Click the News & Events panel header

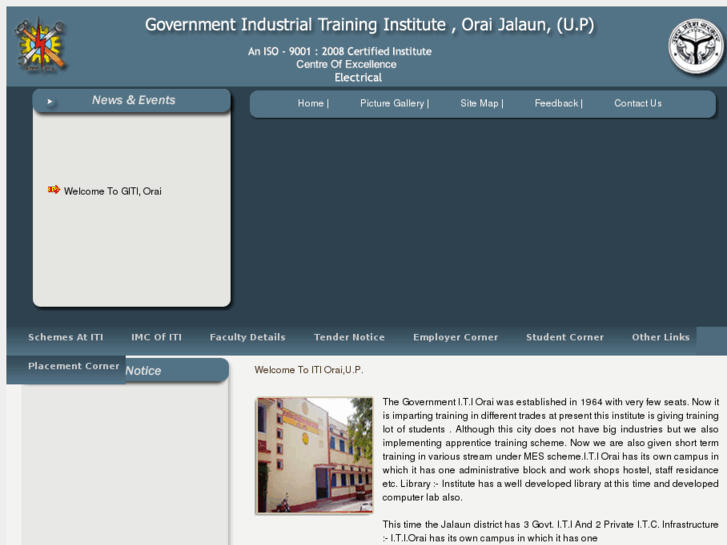click(132, 101)
